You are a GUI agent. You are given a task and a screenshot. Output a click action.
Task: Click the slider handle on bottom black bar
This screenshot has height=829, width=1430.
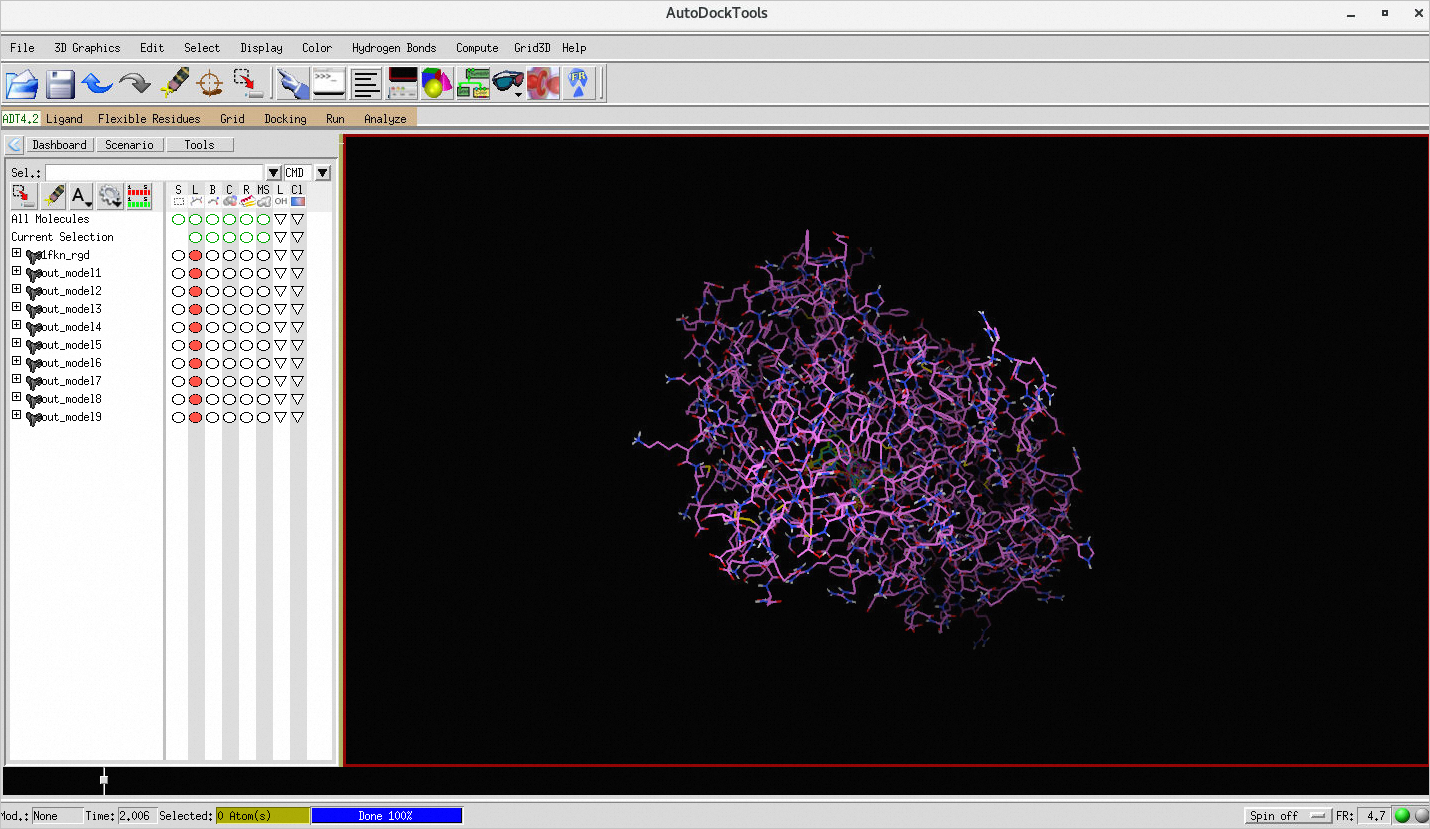(104, 779)
